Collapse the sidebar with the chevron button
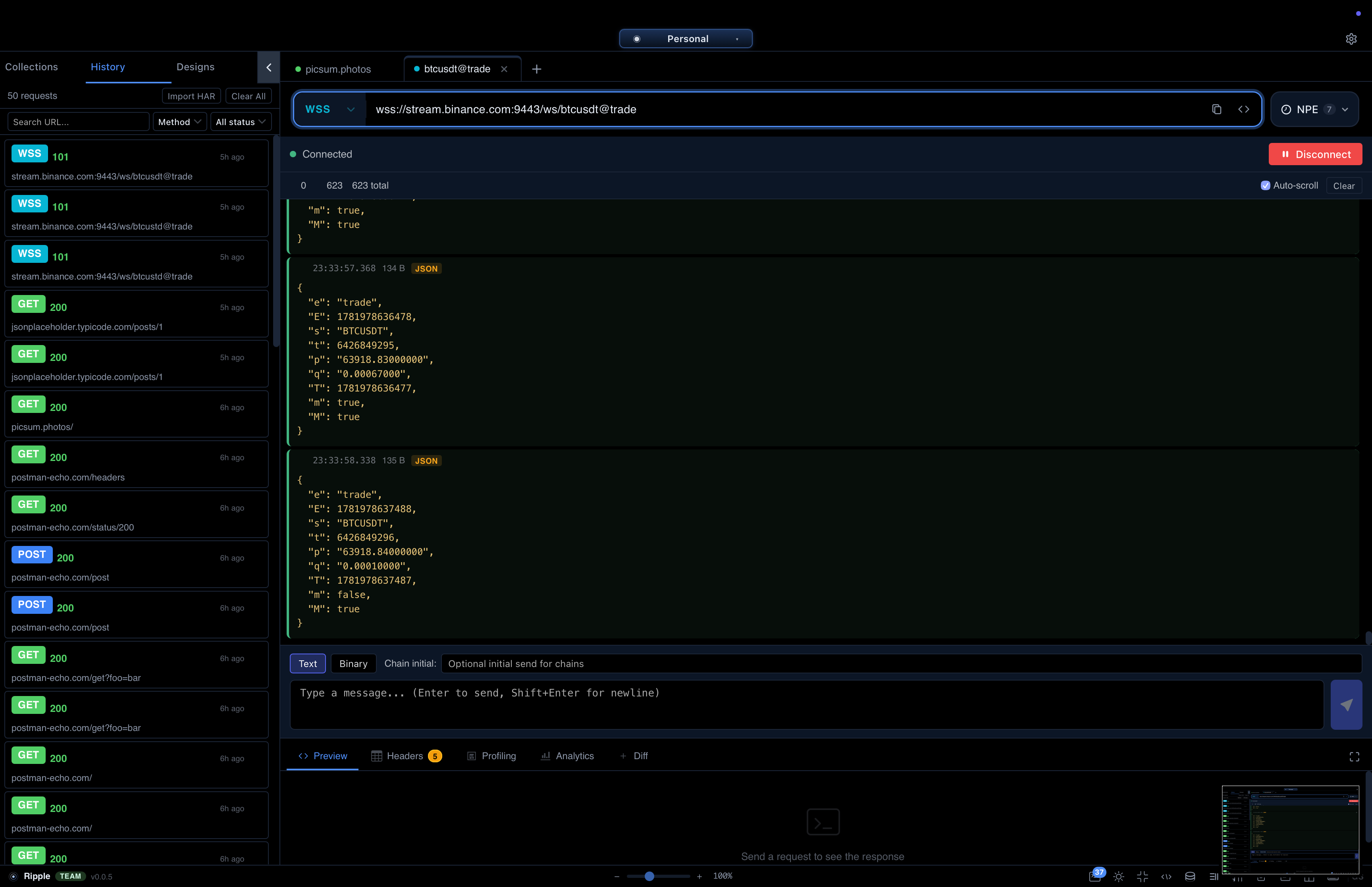 268,67
